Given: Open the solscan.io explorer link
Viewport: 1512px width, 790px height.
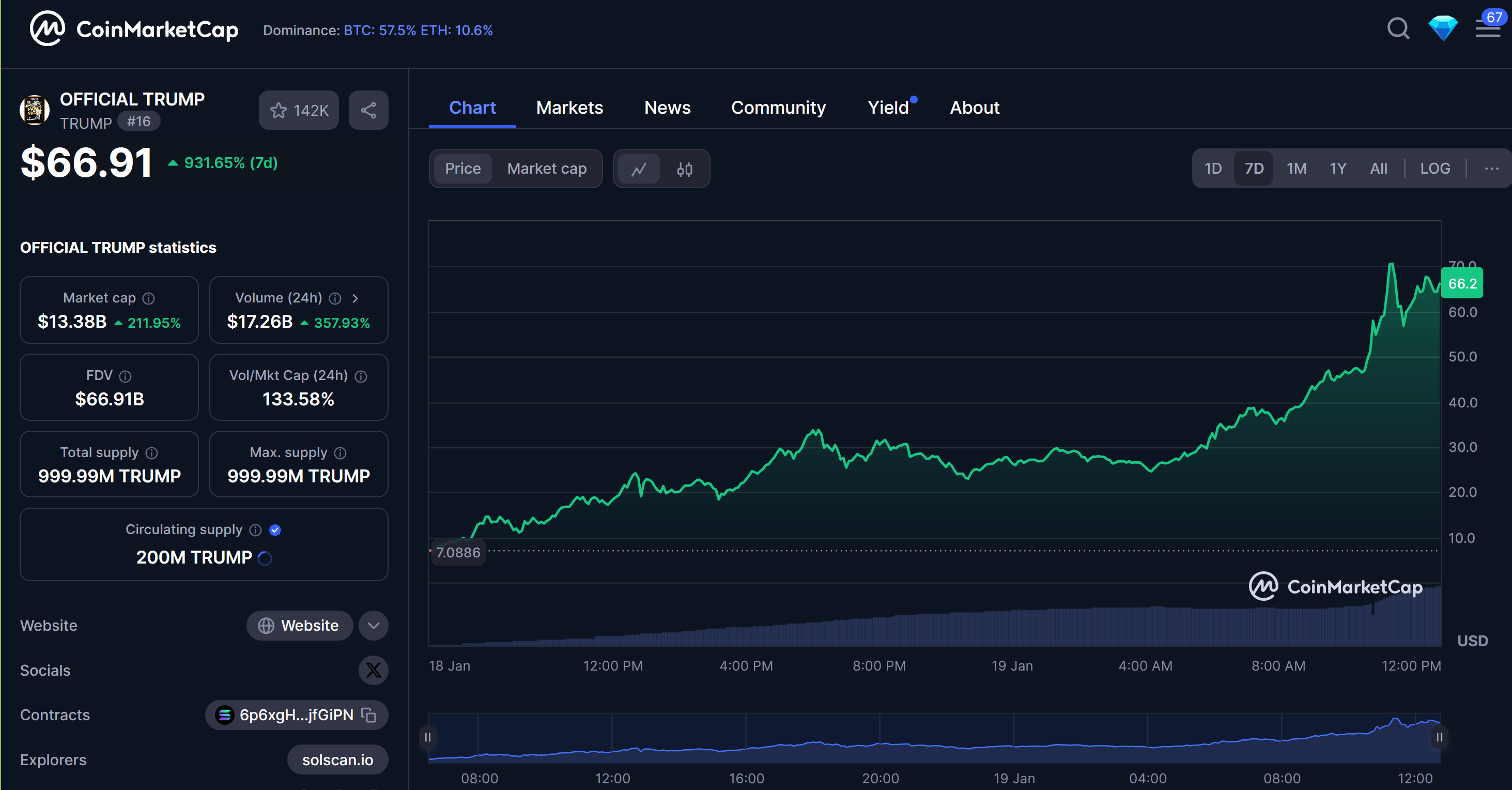Looking at the screenshot, I should (337, 759).
